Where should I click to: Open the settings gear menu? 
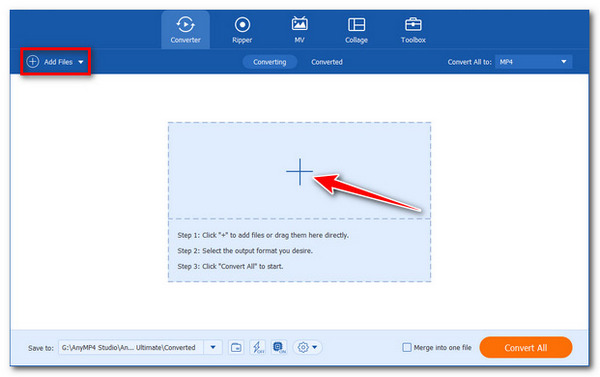pos(307,348)
